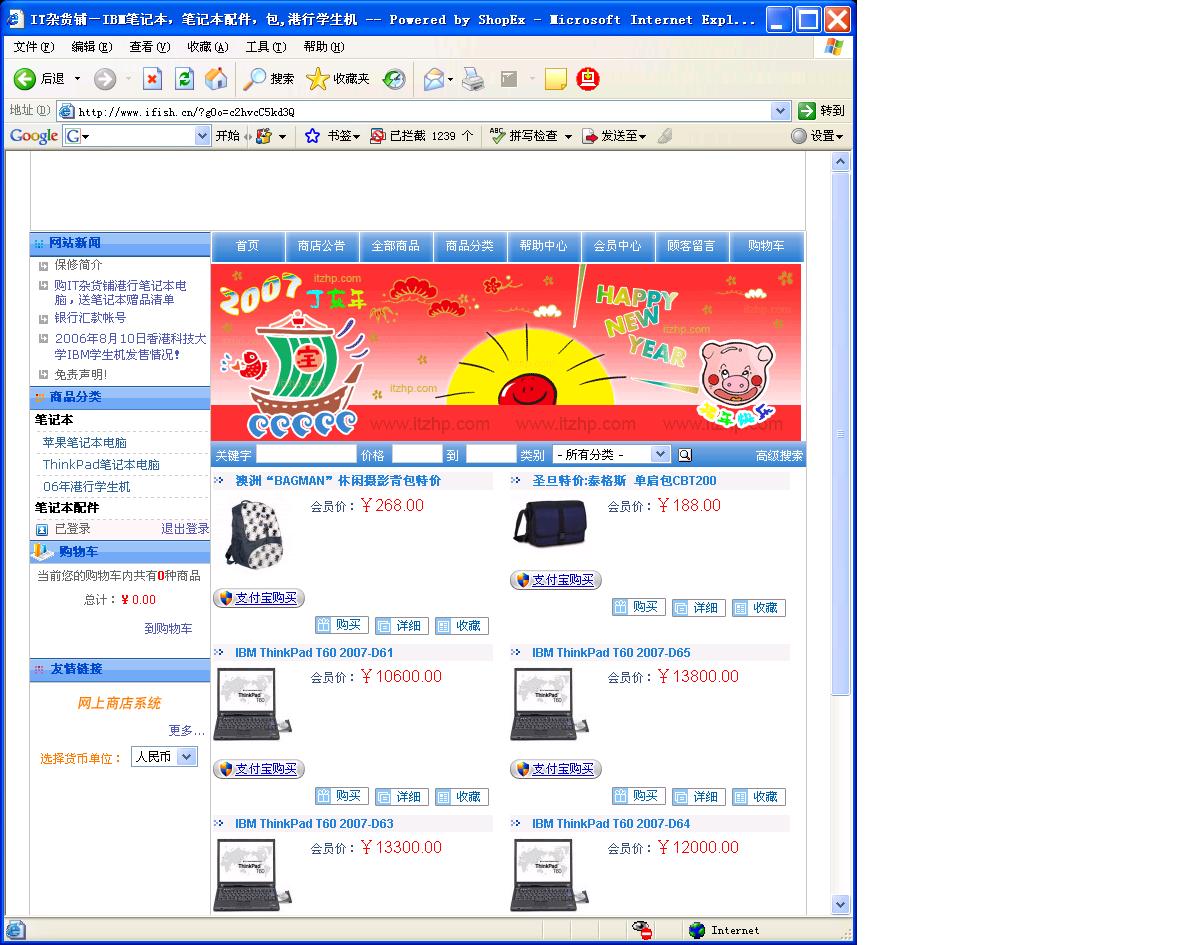Stop page loading with red X icon
Image resolution: width=1177 pixels, height=945 pixels.
(x=152, y=79)
